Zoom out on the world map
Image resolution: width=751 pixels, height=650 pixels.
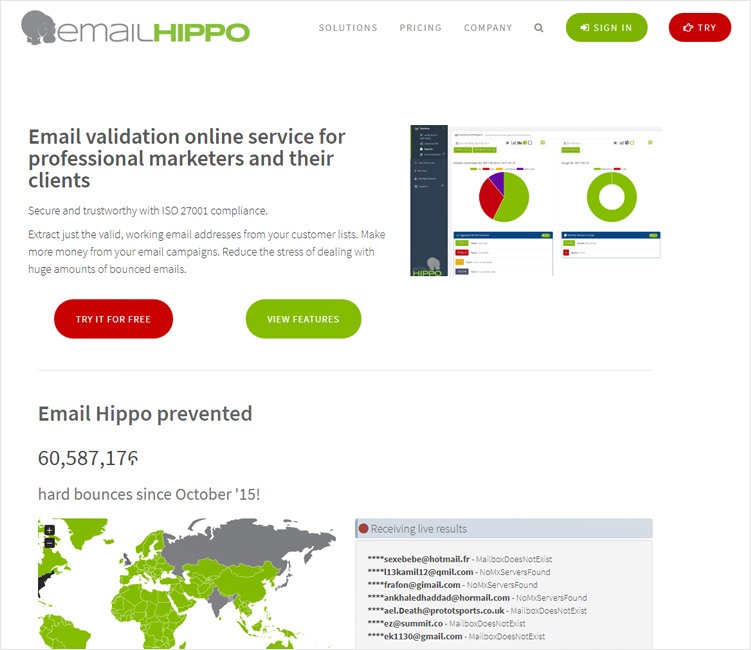[49, 543]
